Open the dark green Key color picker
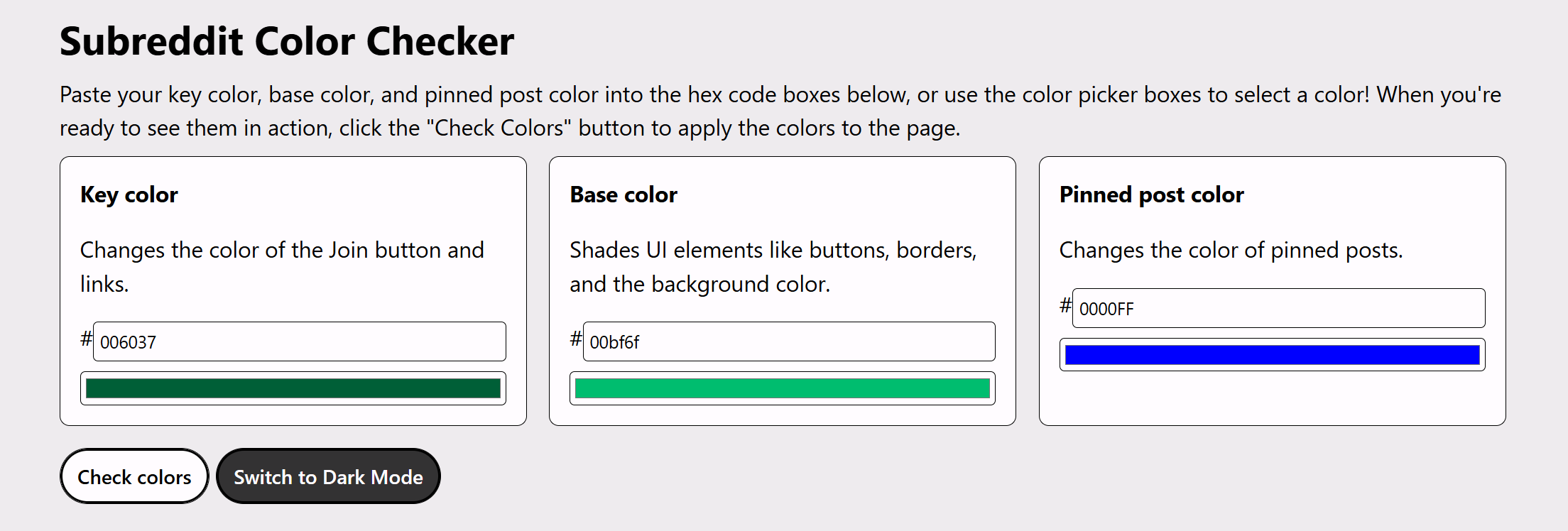Viewport: 1568px width, 531px height. (x=293, y=388)
